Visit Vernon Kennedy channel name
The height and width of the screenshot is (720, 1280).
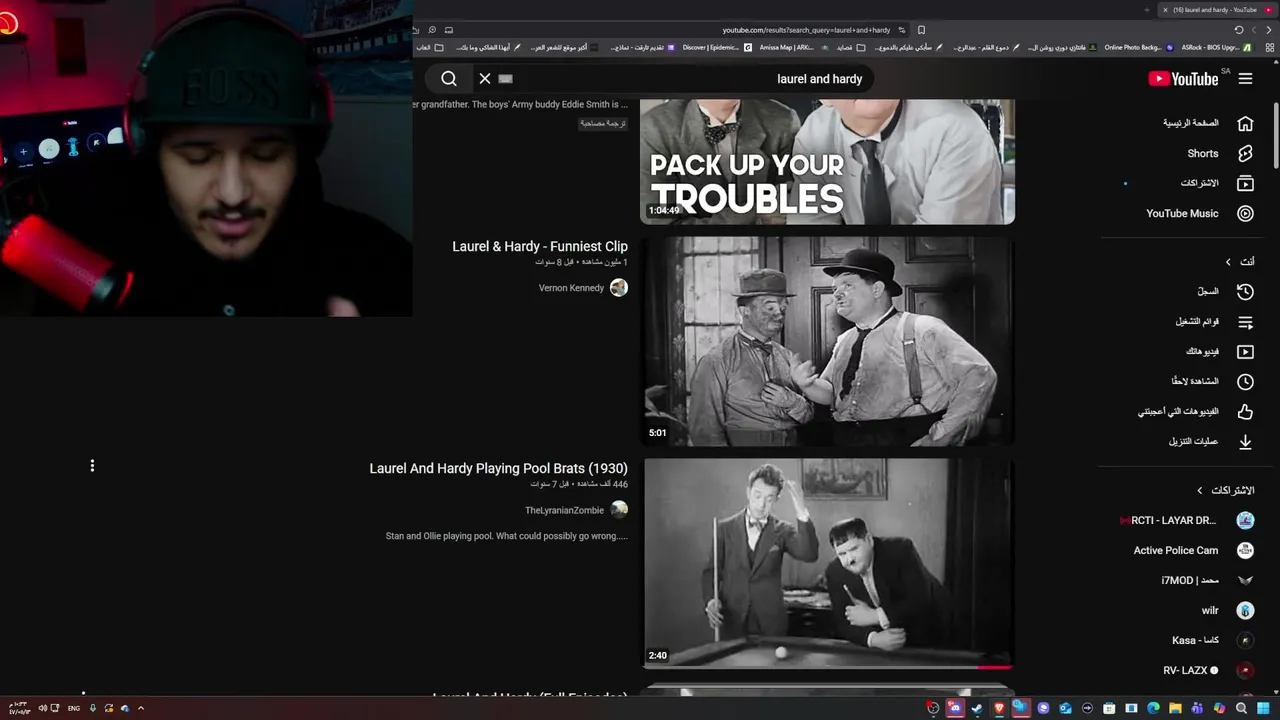pyautogui.click(x=572, y=288)
